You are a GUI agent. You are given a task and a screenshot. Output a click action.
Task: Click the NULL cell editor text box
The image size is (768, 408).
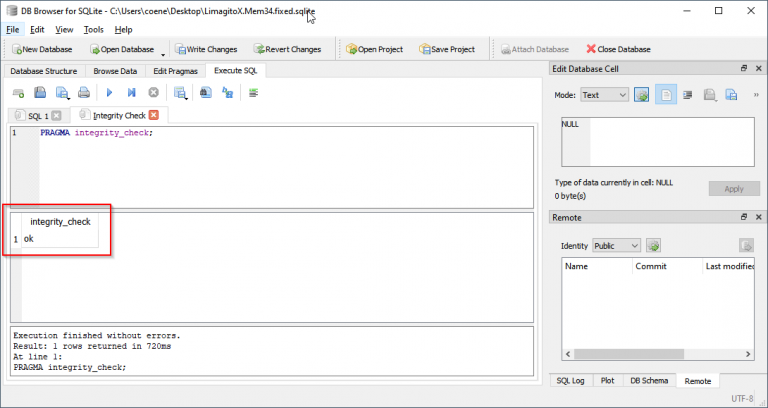(x=658, y=142)
